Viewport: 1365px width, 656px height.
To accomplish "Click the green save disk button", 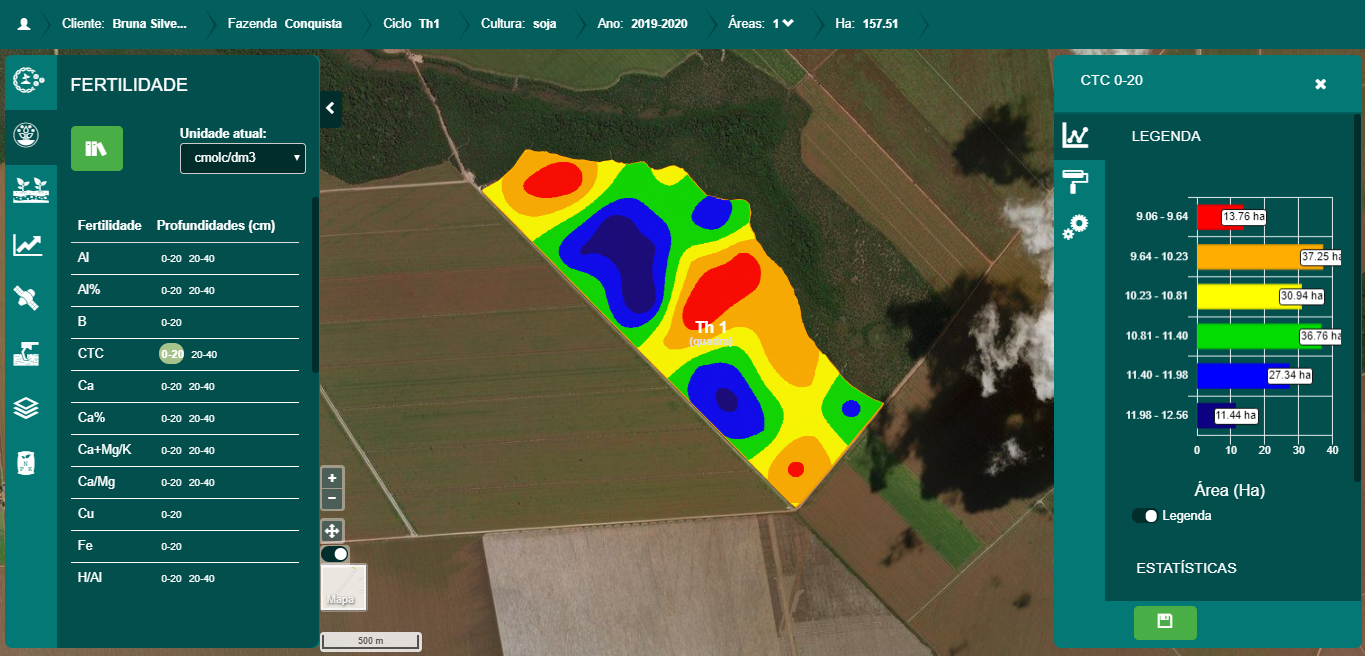I will tap(1165, 622).
